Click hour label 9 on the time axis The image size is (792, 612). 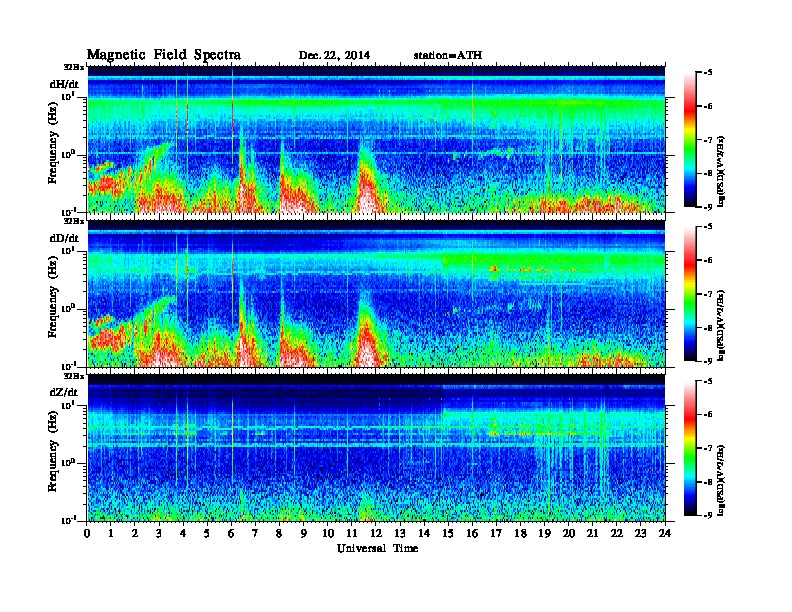304,533
